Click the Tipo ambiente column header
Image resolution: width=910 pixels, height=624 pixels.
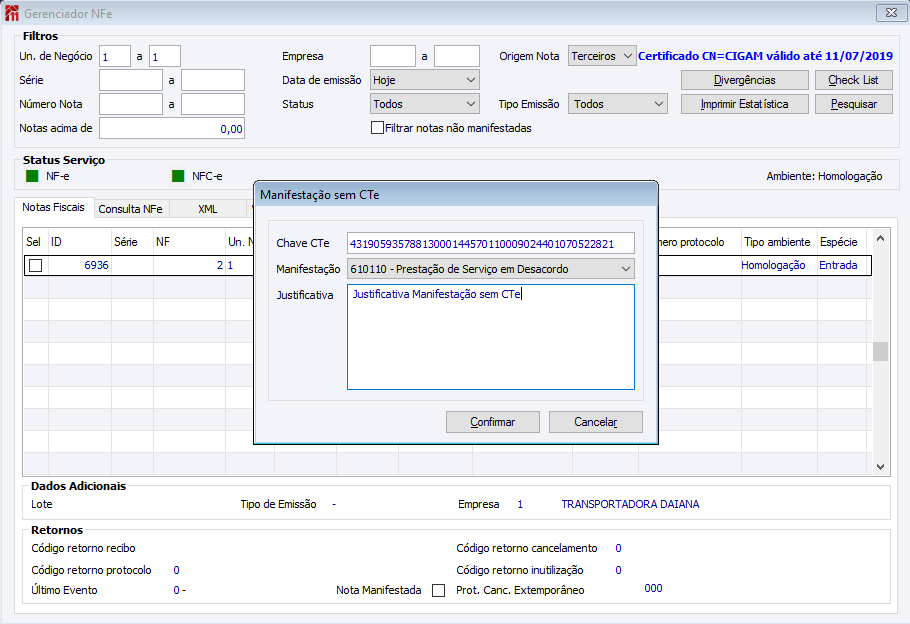777,241
